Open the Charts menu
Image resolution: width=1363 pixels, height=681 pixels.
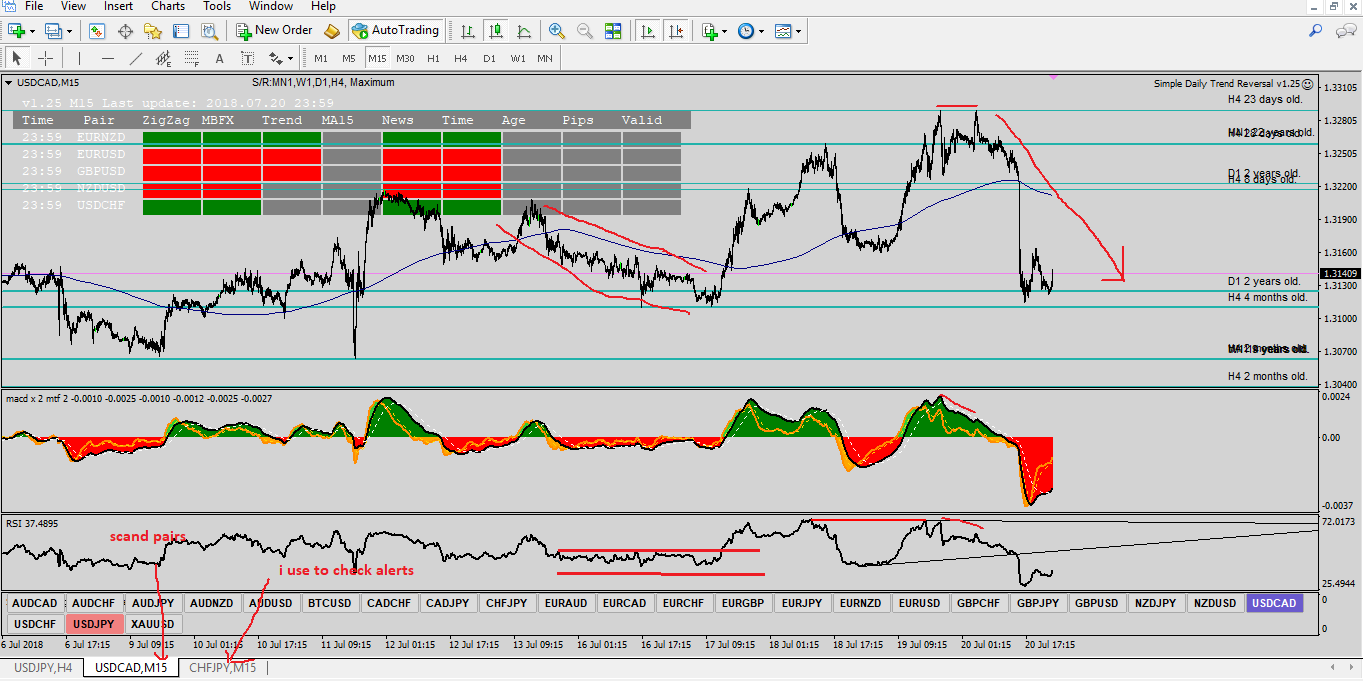click(x=168, y=6)
